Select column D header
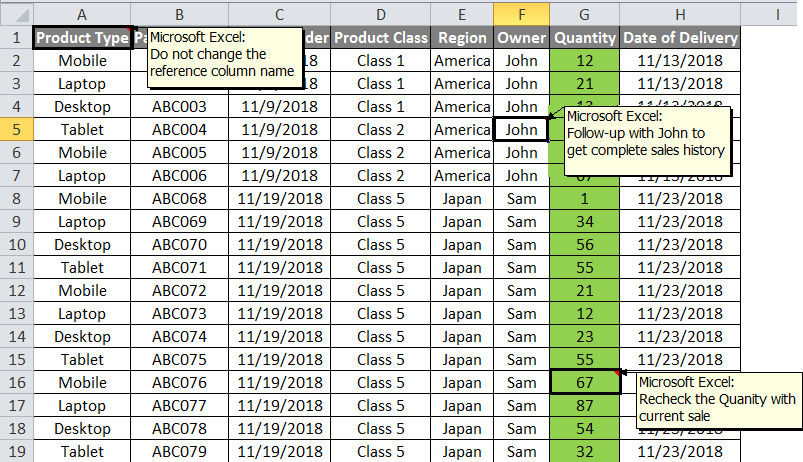The height and width of the screenshot is (462, 803). [x=381, y=15]
